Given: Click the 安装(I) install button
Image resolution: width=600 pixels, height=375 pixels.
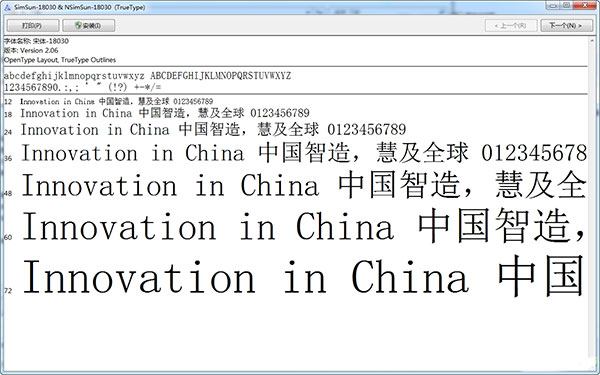Looking at the screenshot, I should [x=89, y=26].
